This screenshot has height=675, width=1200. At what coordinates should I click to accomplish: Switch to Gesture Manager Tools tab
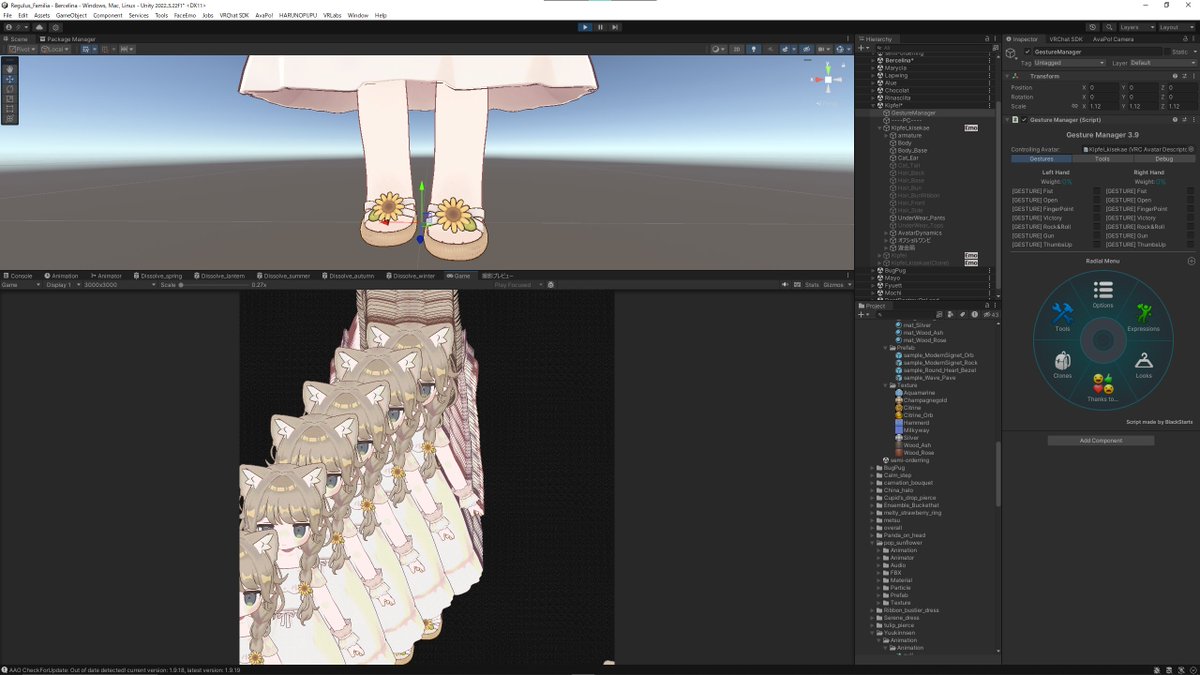(x=1102, y=158)
